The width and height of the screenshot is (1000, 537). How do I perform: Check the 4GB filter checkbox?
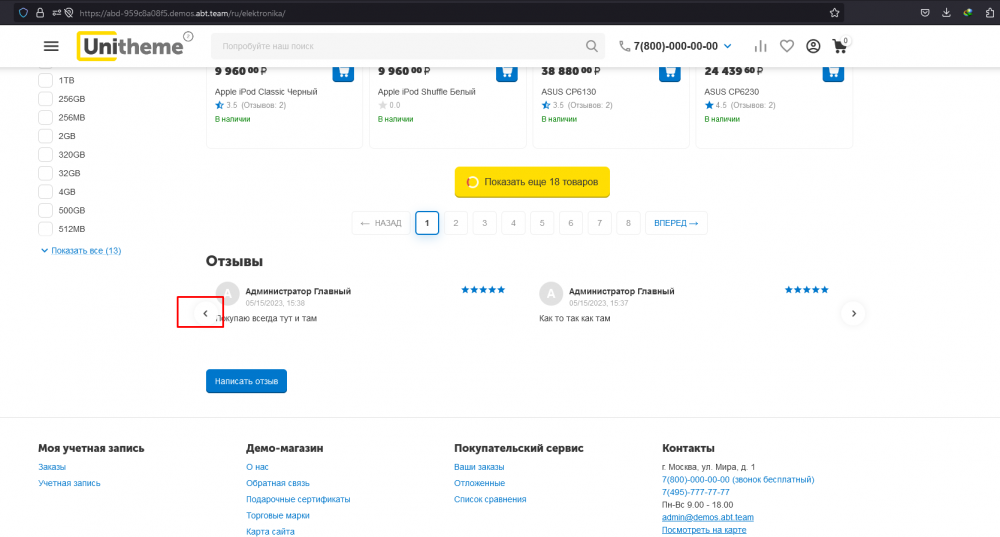click(x=45, y=191)
